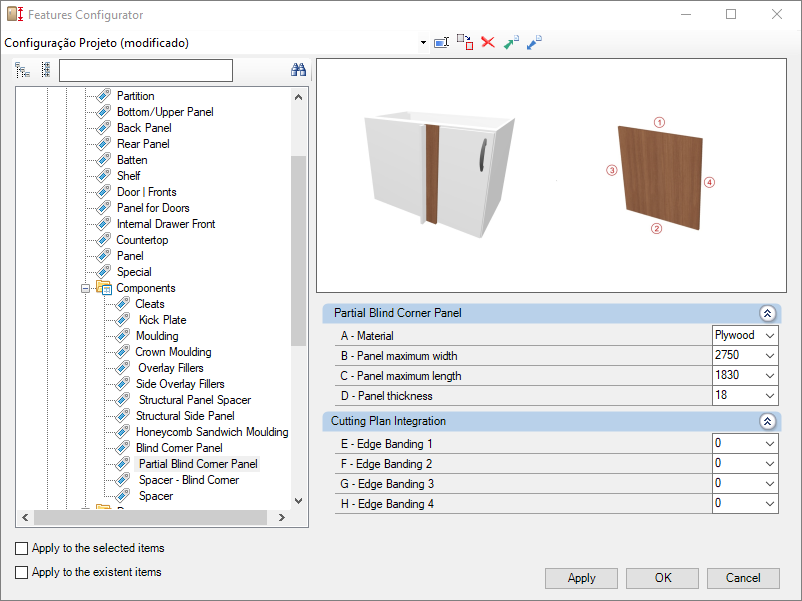The image size is (802, 601).
Task: Click the cabinet preview image
Action: 439,174
